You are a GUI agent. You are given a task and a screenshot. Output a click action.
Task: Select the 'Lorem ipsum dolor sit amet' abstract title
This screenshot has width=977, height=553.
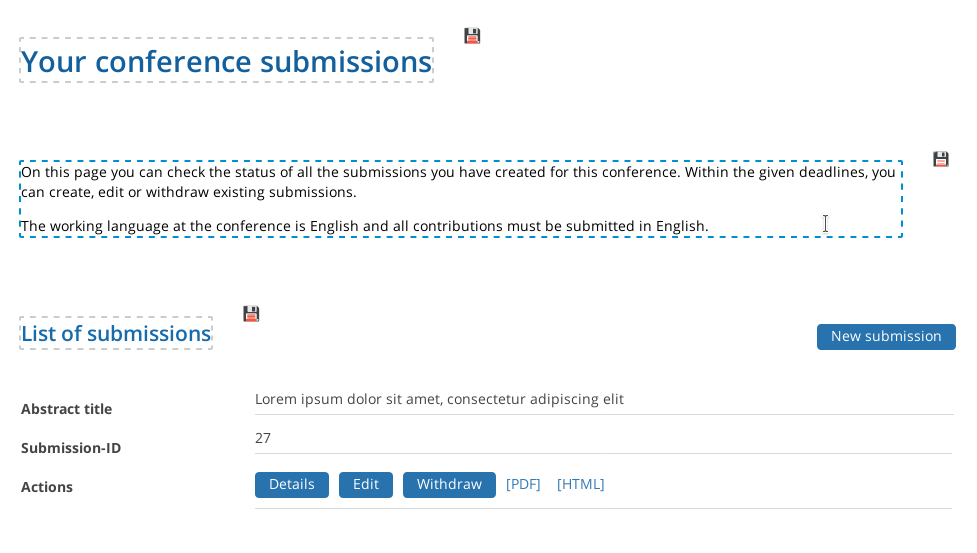[439, 399]
